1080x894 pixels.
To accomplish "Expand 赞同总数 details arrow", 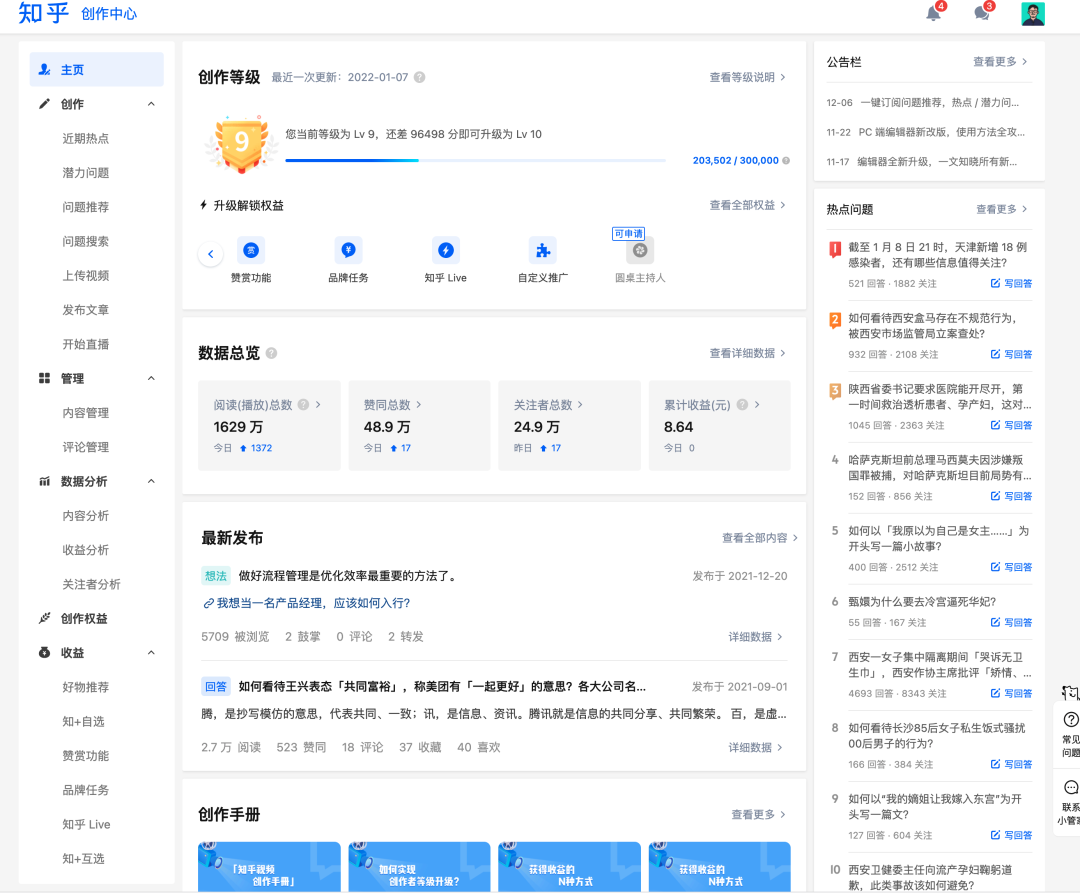I will tap(419, 405).
